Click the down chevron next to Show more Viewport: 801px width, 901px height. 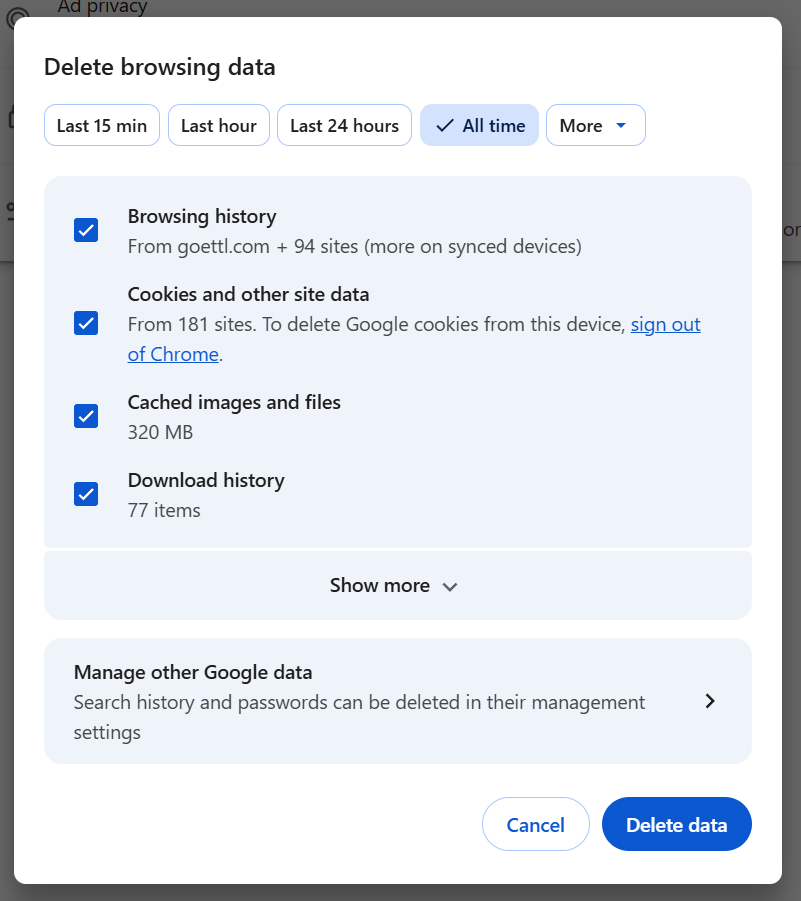pos(450,587)
